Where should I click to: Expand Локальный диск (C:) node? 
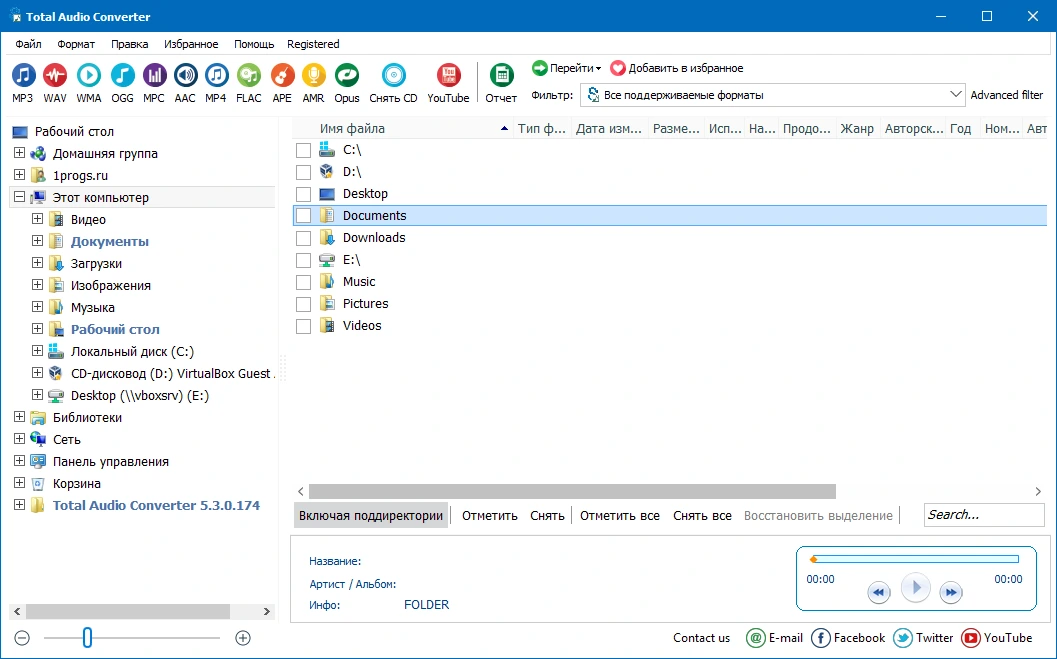pos(38,351)
